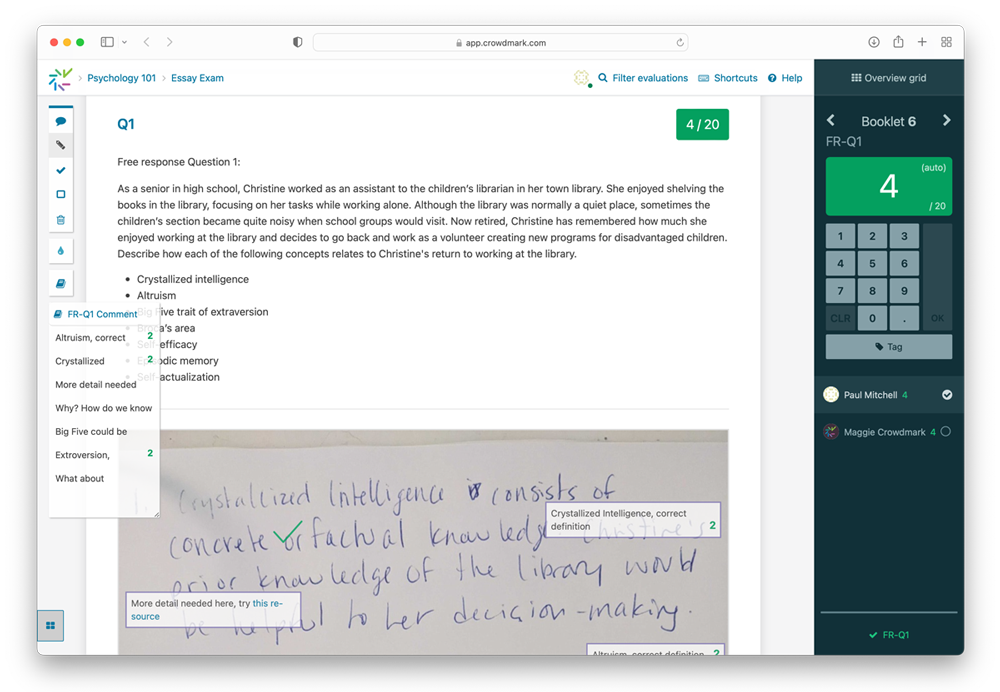1000x692 pixels.
Task: Go to next booklet with right chevron
Action: 946,119
